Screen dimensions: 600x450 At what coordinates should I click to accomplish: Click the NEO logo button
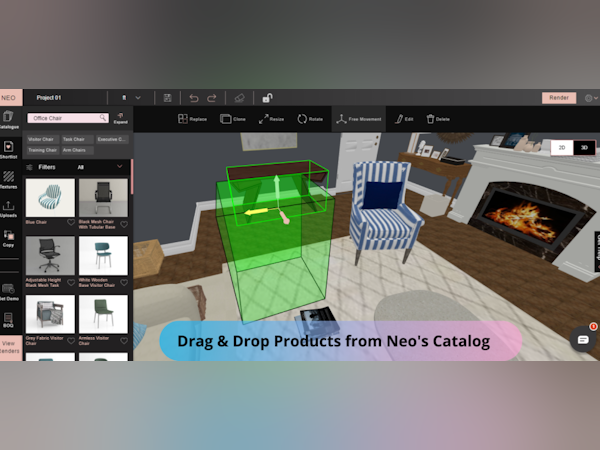point(11,98)
